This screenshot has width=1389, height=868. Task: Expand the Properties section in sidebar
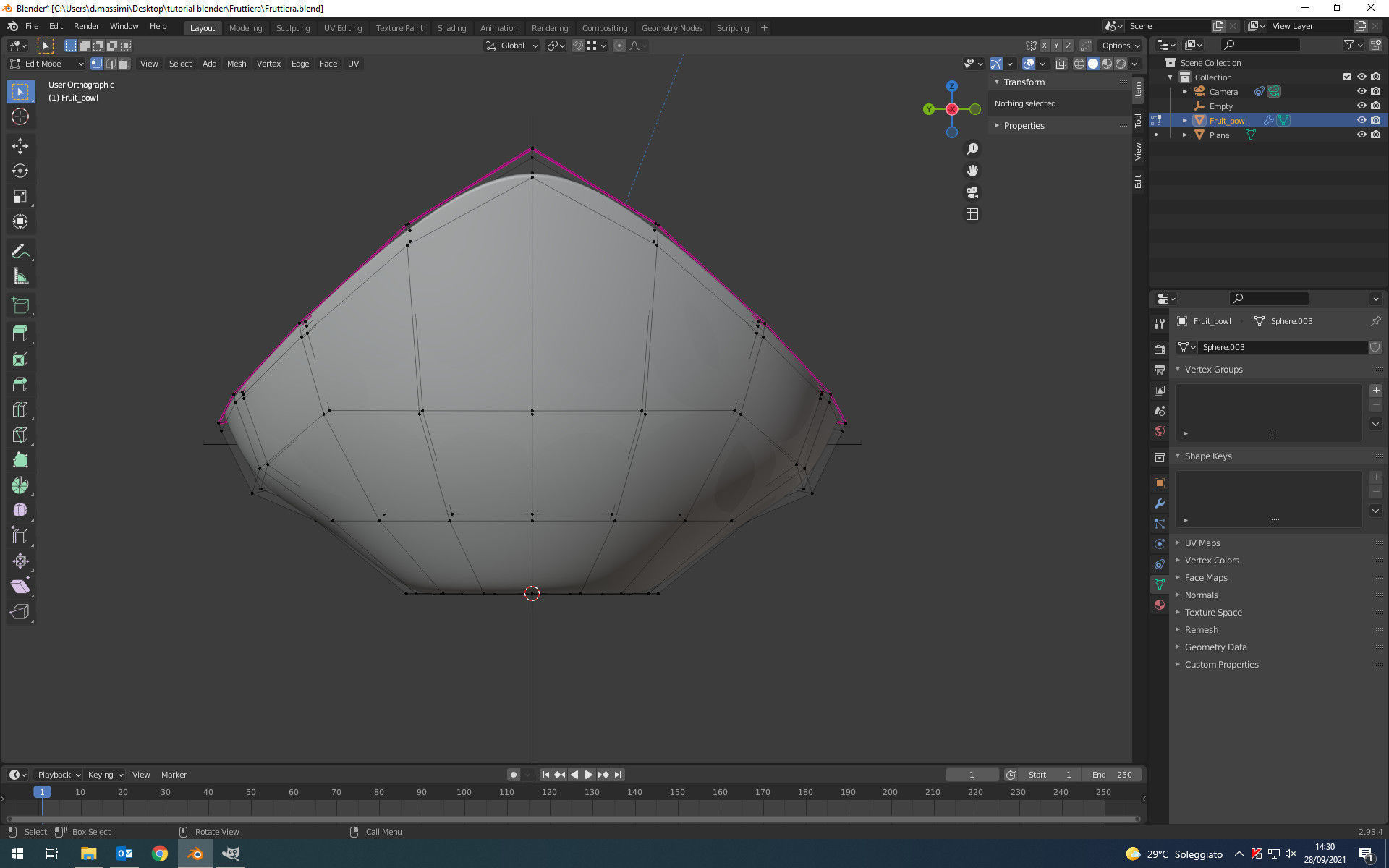click(1024, 126)
